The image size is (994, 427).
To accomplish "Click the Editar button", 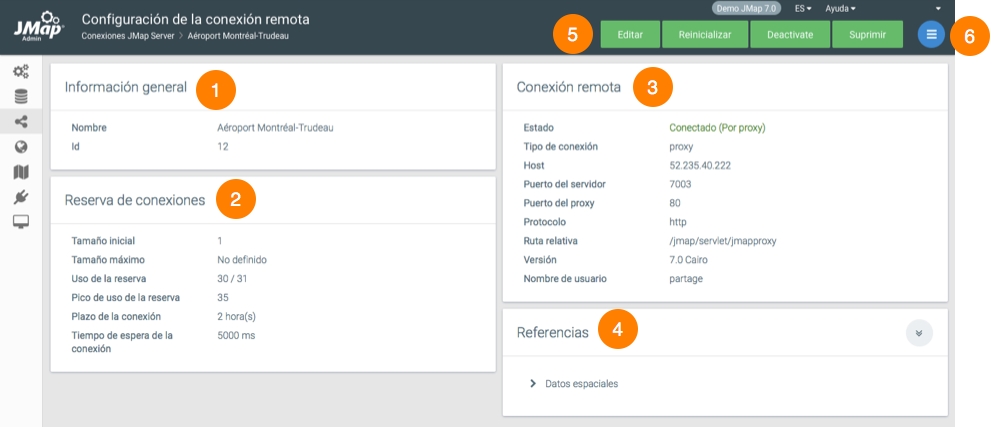I will click(630, 35).
